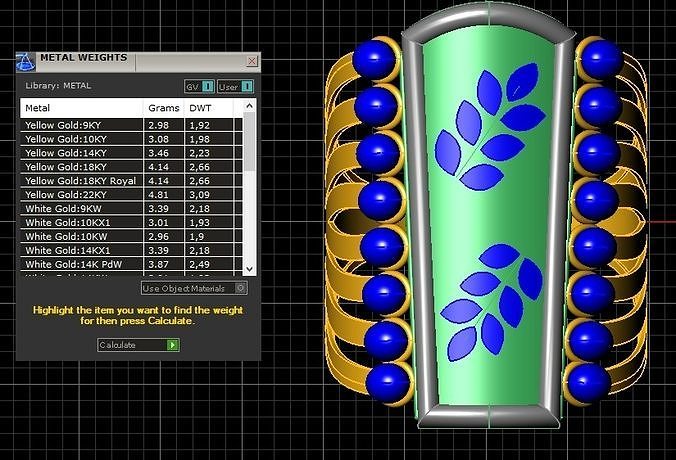Select the White Gold:10KX1 row
Screen dimensions: 676x460
click(131, 222)
